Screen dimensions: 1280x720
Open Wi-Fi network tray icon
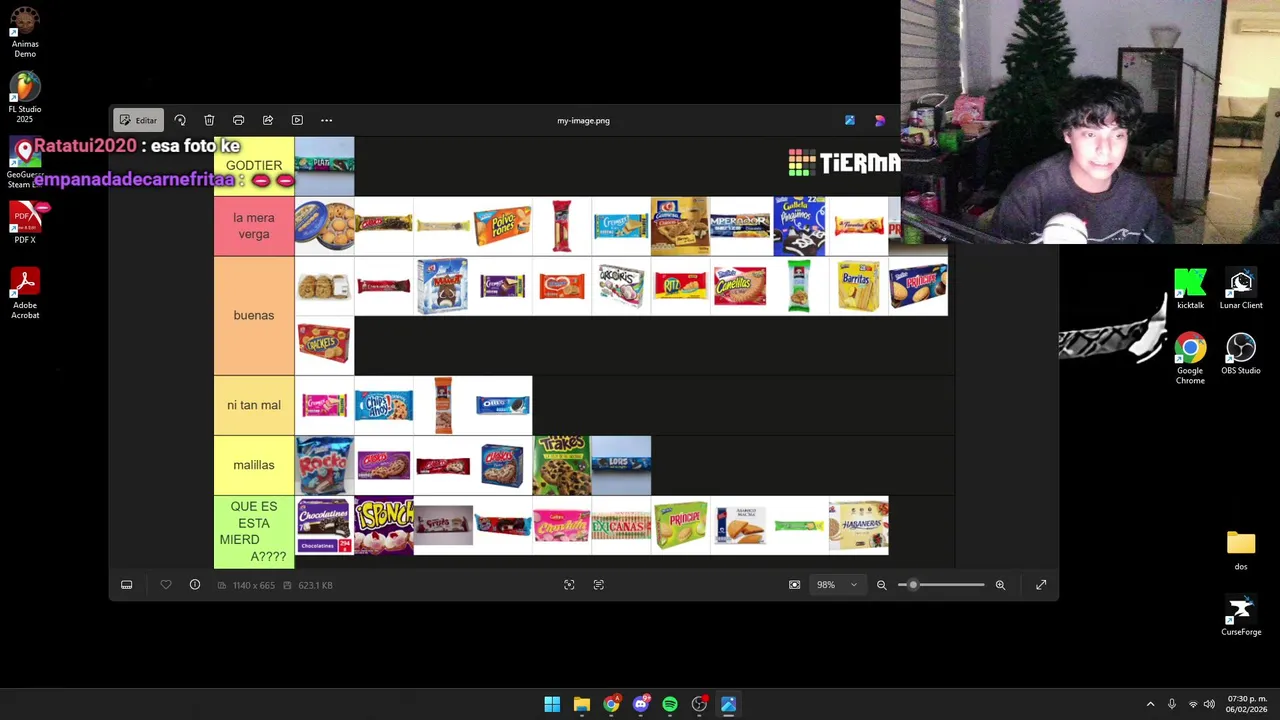coord(1192,704)
